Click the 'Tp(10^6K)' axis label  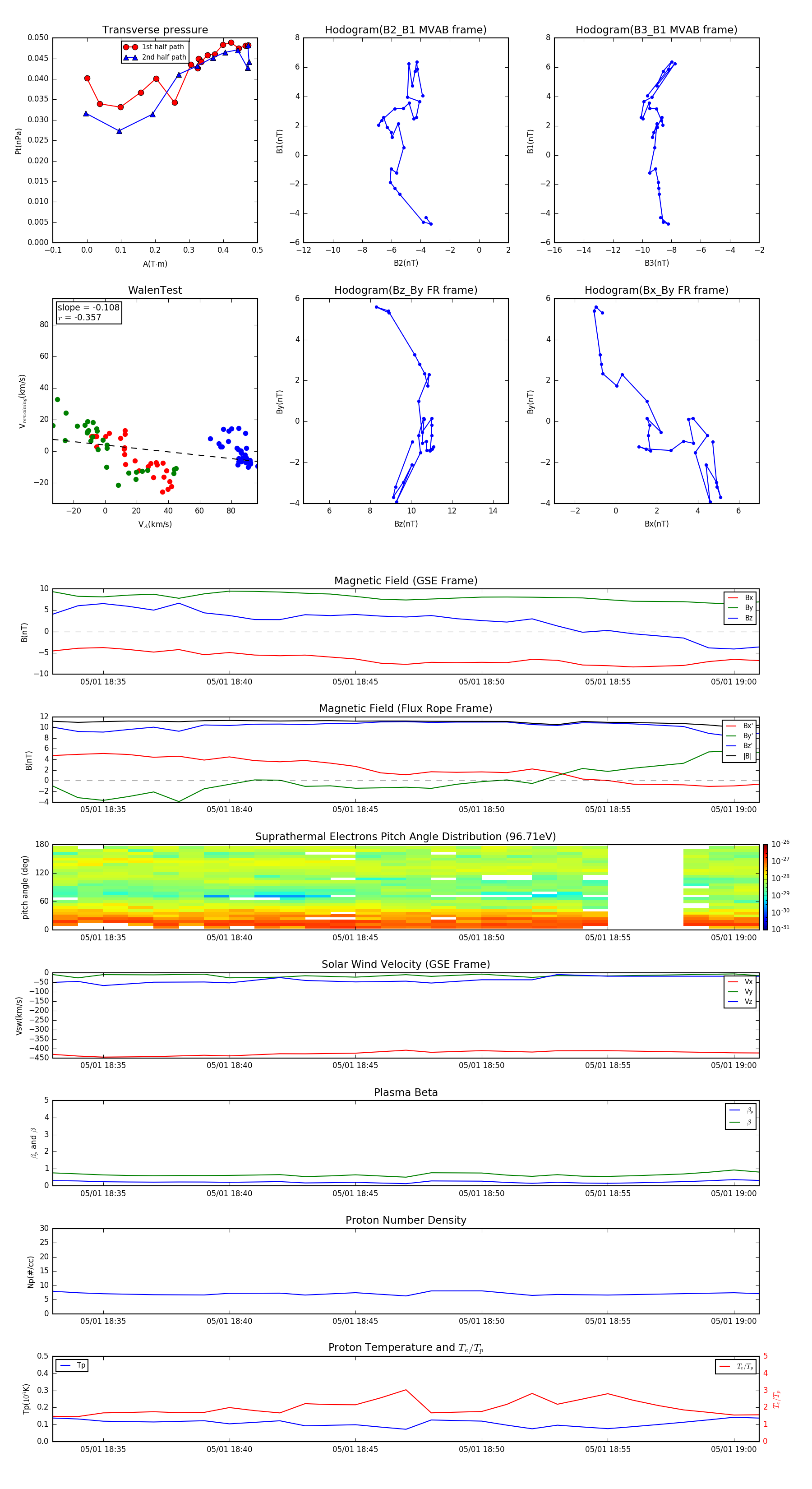click(26, 1399)
